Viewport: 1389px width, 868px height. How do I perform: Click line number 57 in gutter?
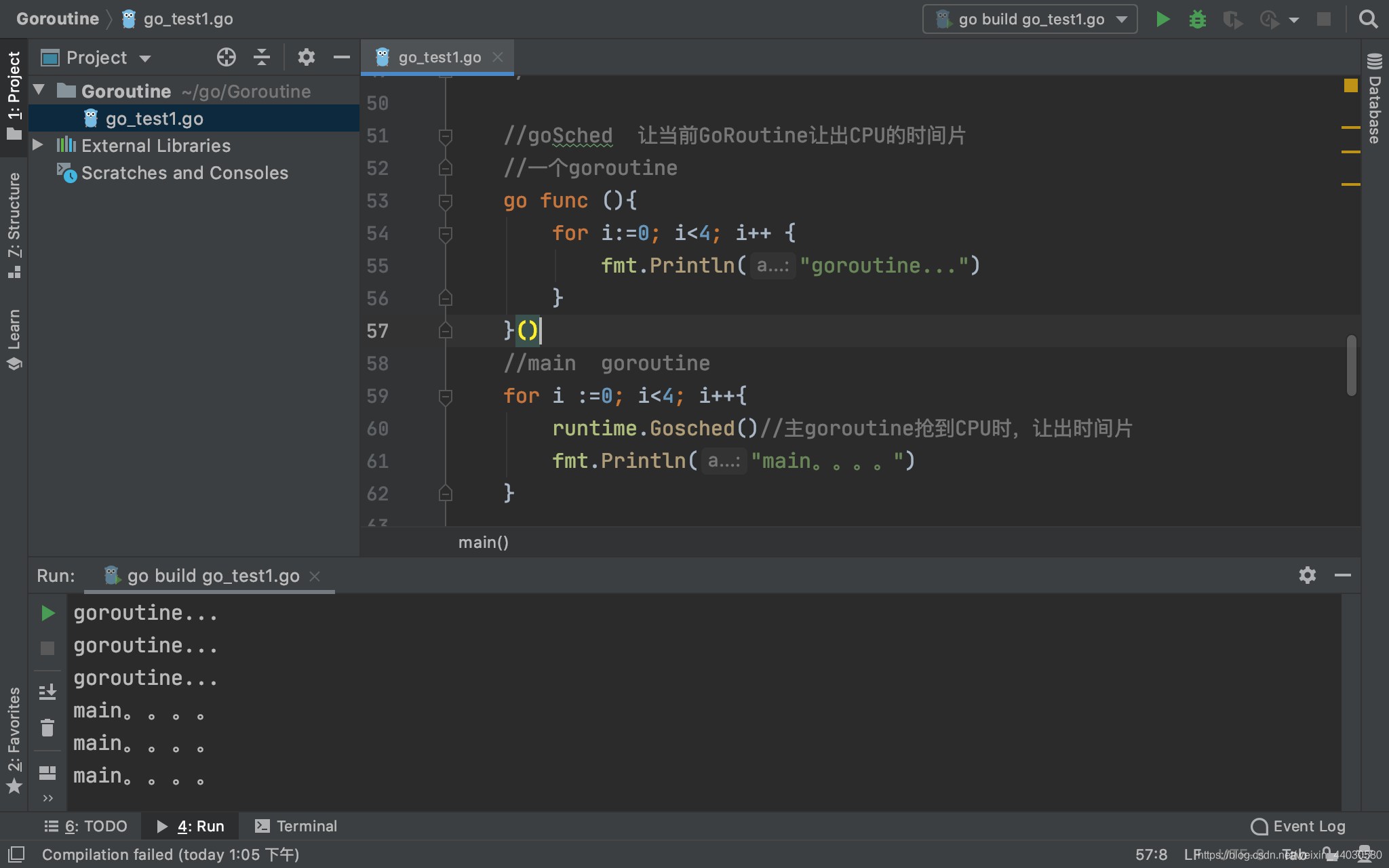[x=377, y=331]
